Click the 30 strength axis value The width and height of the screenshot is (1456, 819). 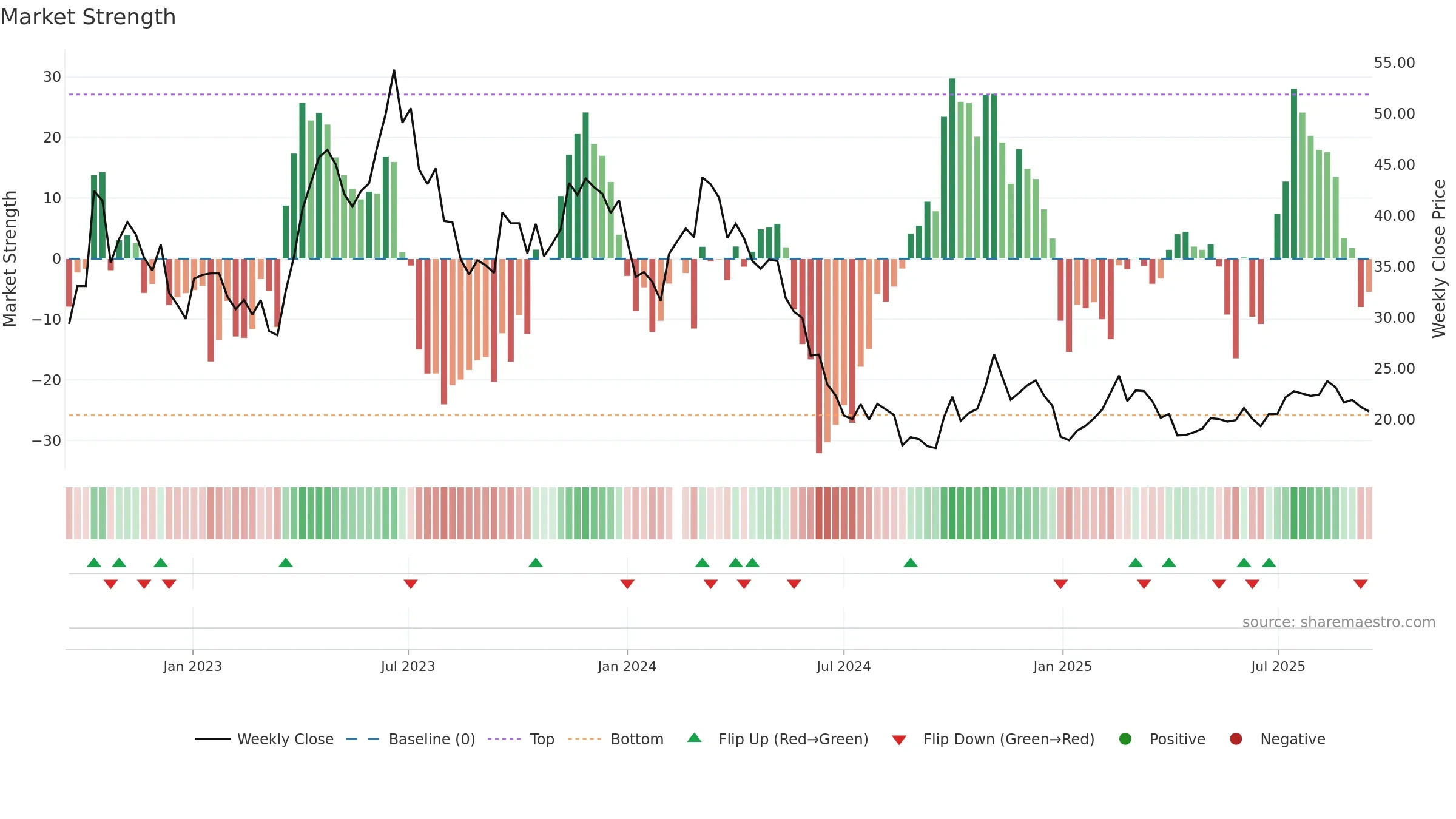point(52,77)
